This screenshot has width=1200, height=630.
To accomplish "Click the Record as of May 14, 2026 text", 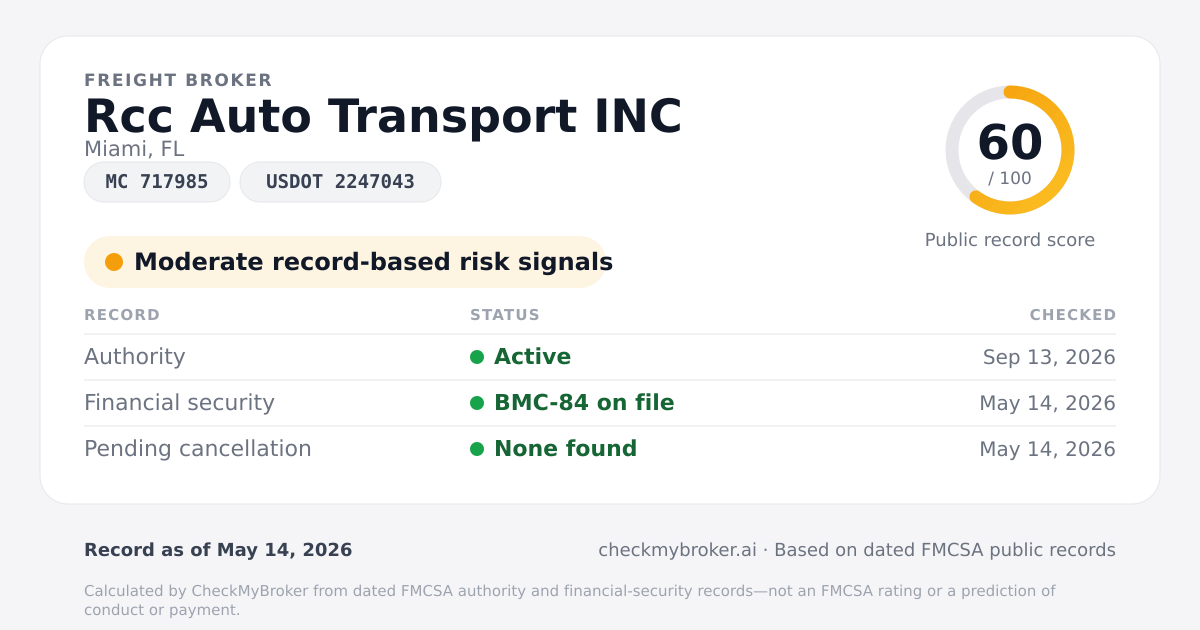I will coord(218,550).
